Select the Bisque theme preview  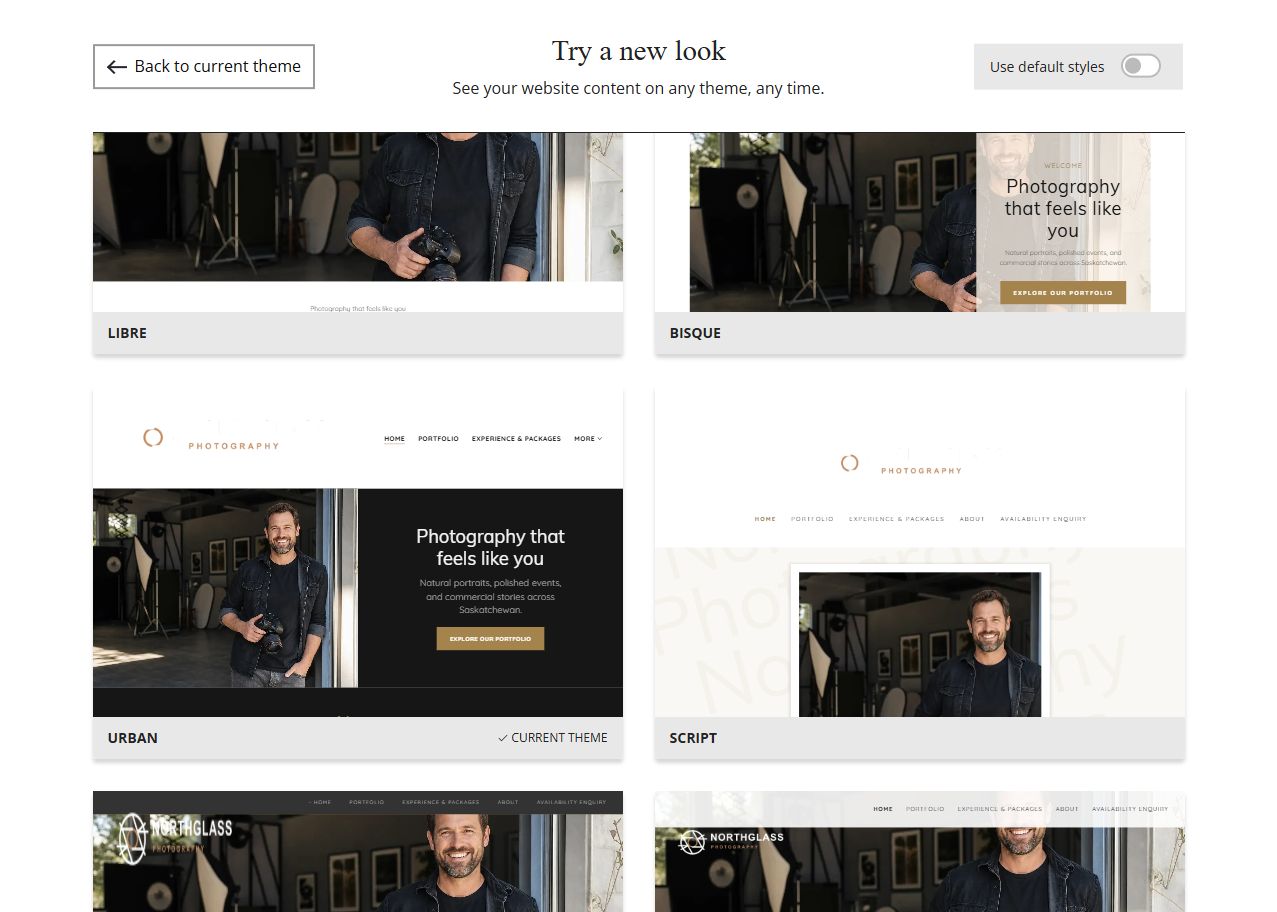pyautogui.click(x=920, y=222)
